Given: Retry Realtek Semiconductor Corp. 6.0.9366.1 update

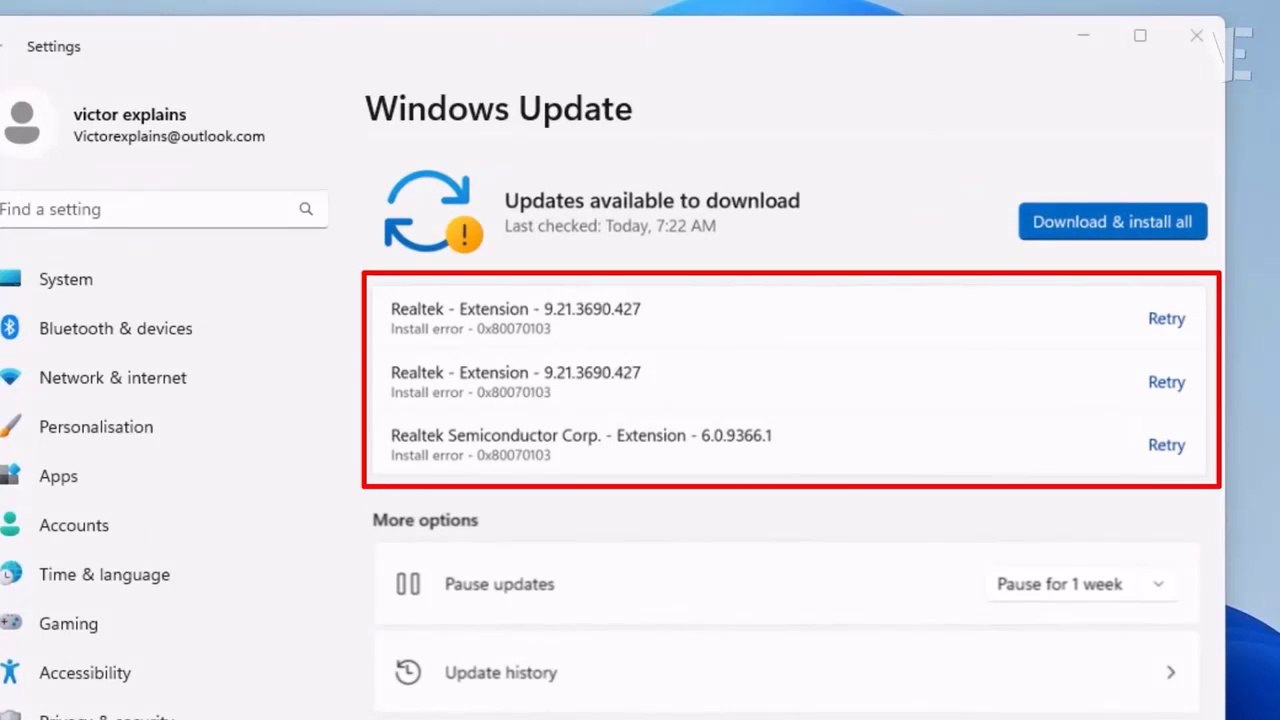Looking at the screenshot, I should [1166, 445].
